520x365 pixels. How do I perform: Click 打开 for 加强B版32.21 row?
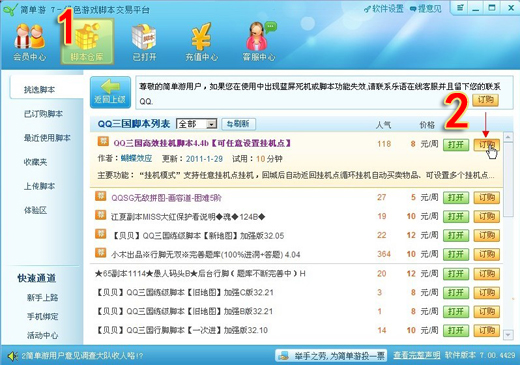(456, 312)
